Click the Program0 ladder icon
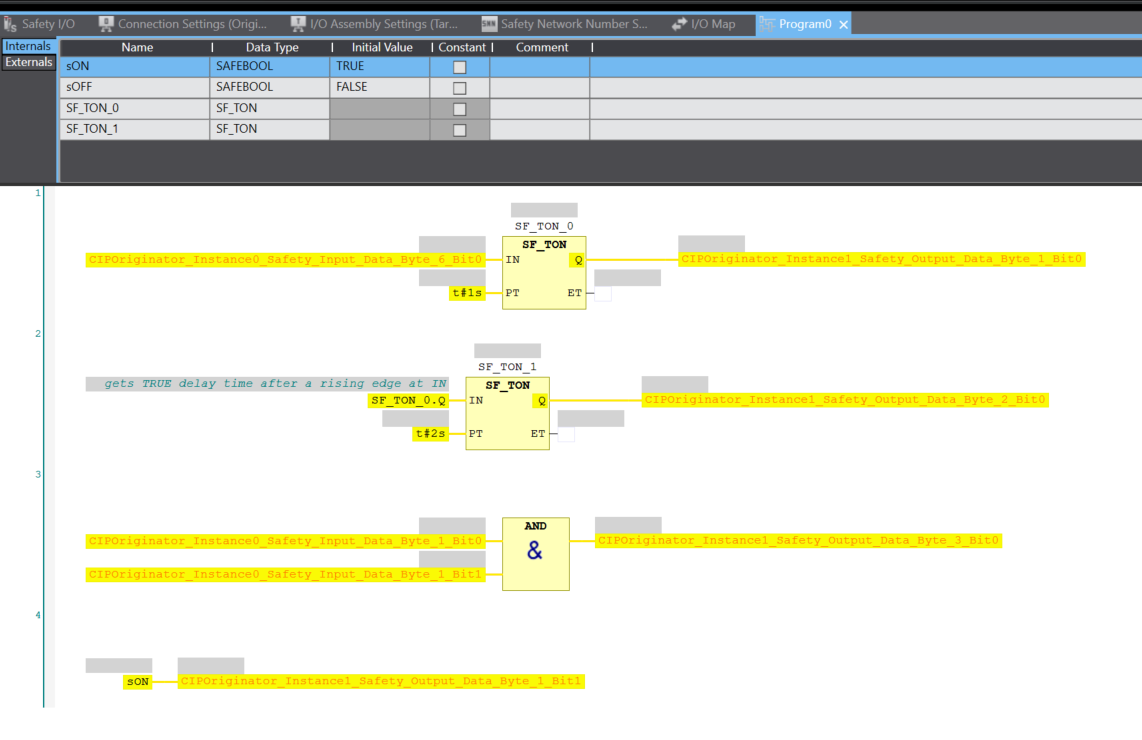 (767, 24)
